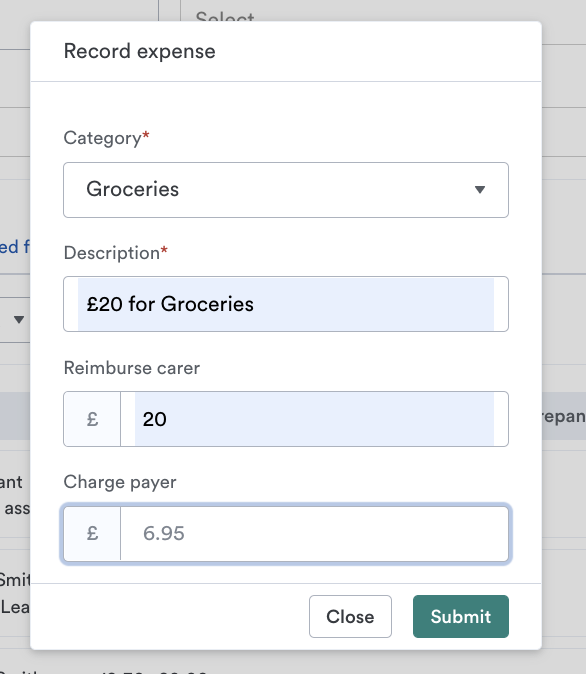This screenshot has width=586, height=674.
Task: Click the Charge payer label
Action: 120,482
